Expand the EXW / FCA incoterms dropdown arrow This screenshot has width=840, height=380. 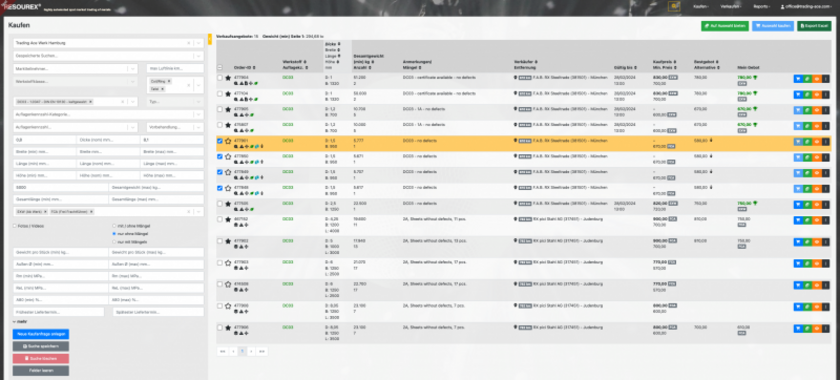199,212
